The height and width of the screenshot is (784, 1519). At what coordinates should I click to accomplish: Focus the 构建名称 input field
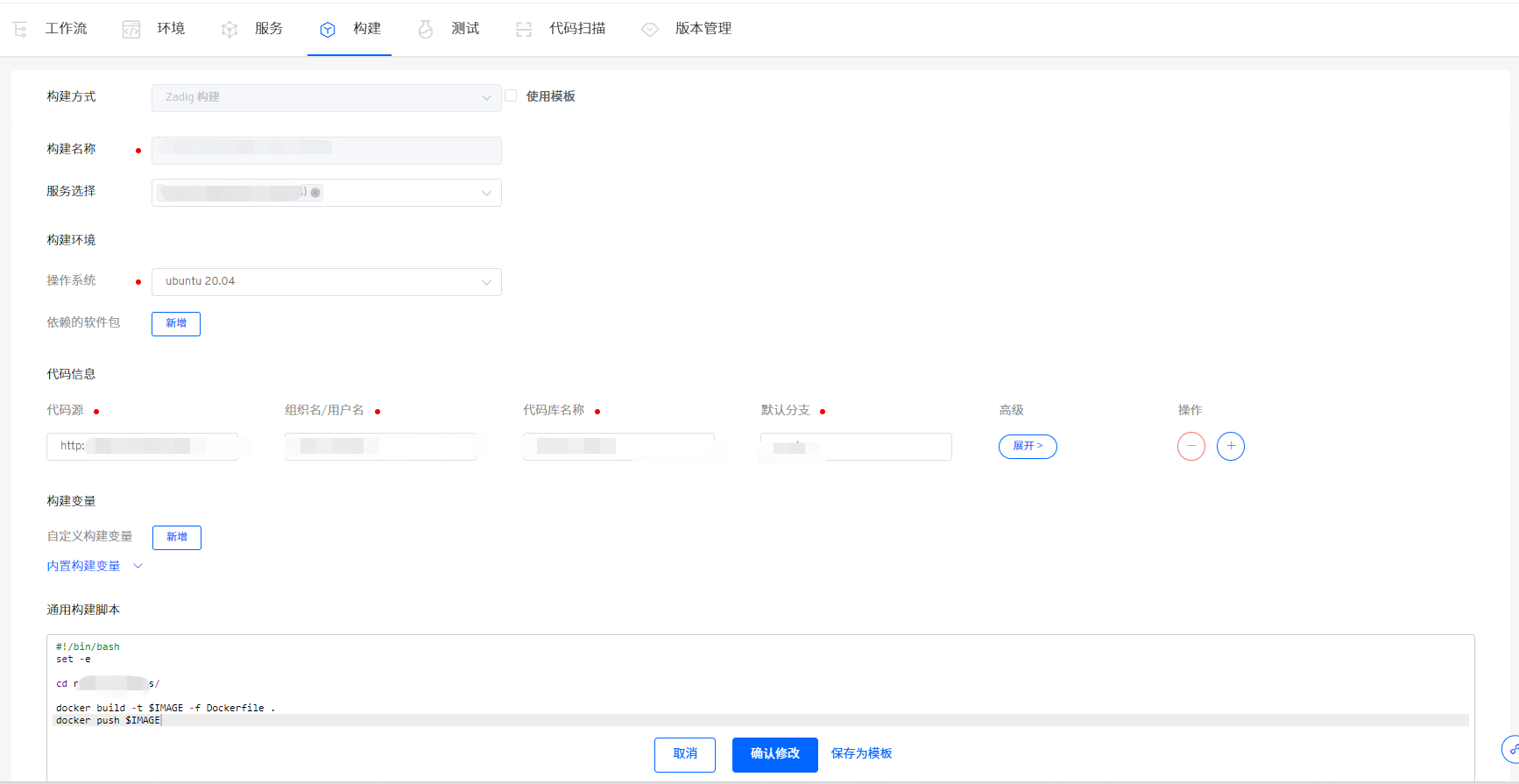coord(327,150)
